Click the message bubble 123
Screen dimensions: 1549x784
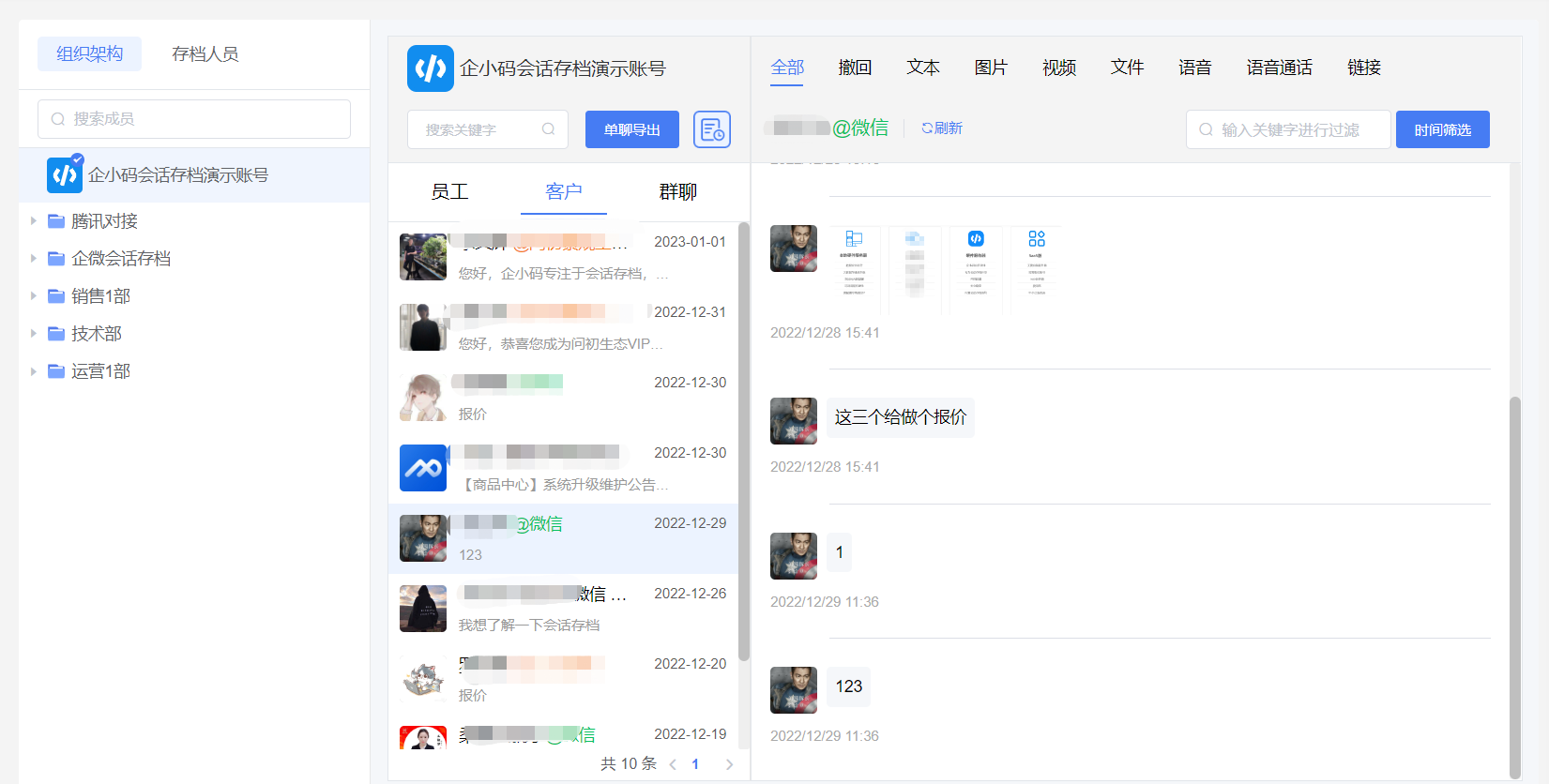pos(849,686)
